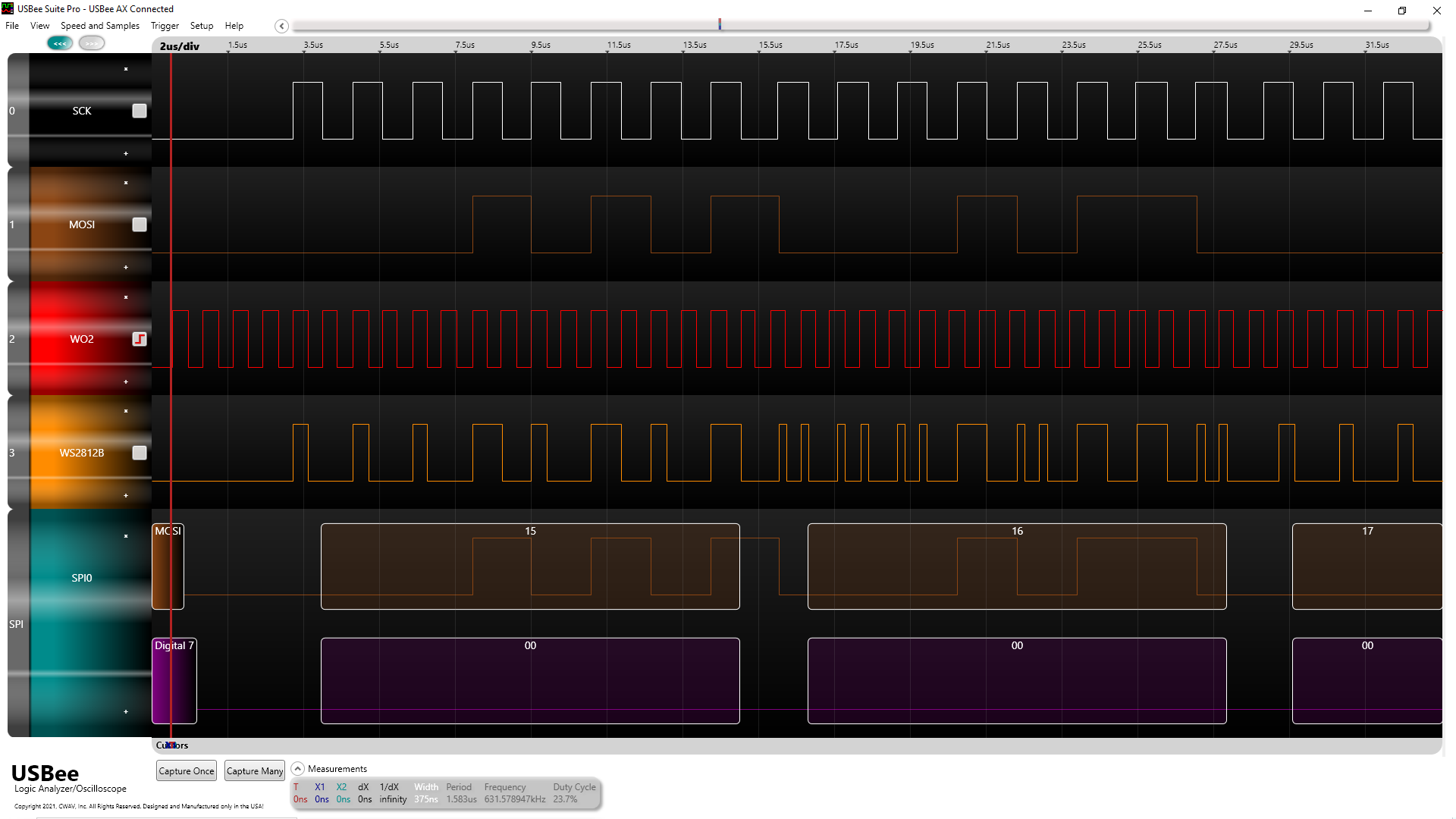Remove the SCK channel using its x icon

[126, 69]
